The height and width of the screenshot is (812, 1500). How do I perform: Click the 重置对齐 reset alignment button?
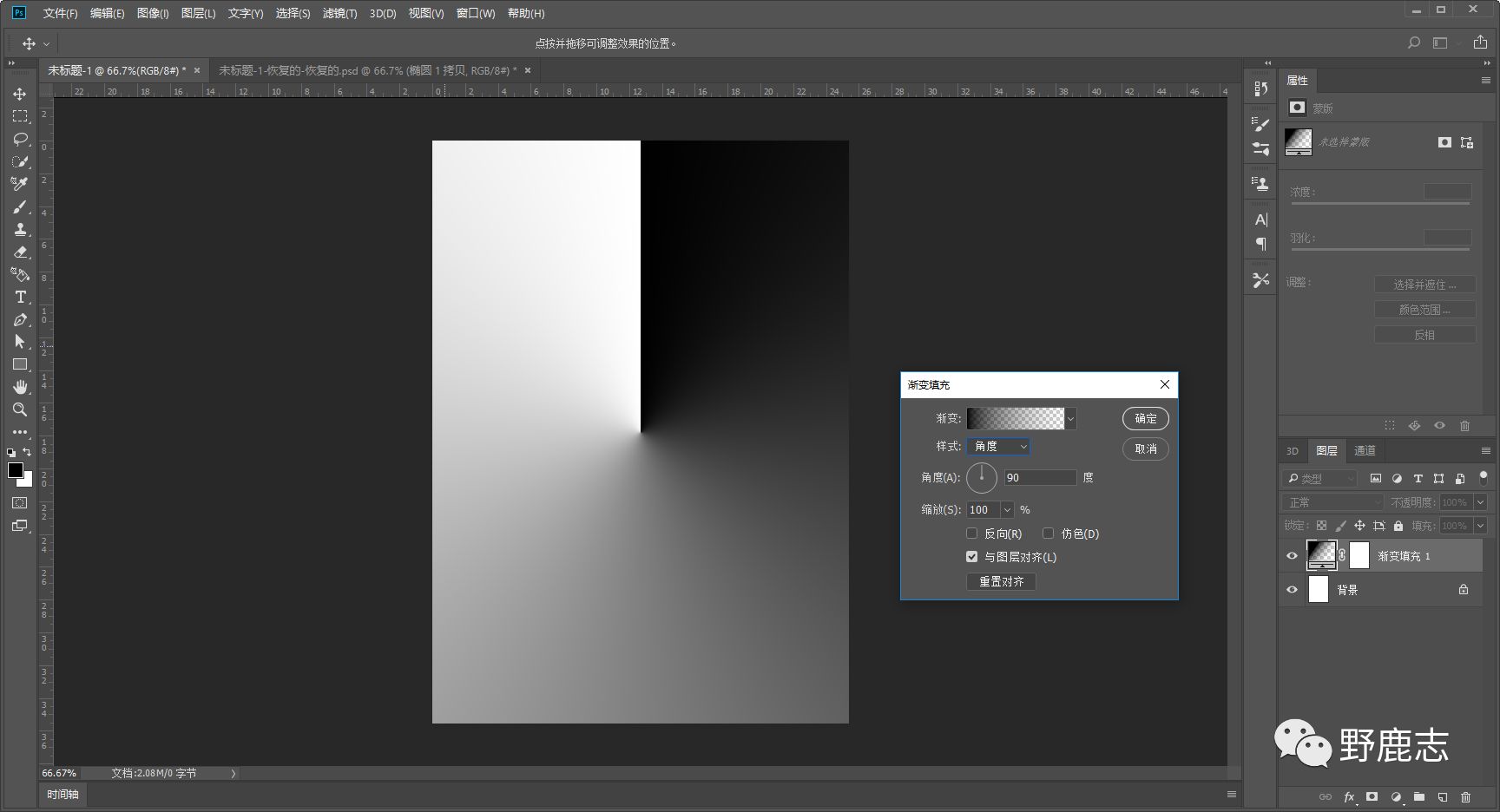coord(1001,581)
